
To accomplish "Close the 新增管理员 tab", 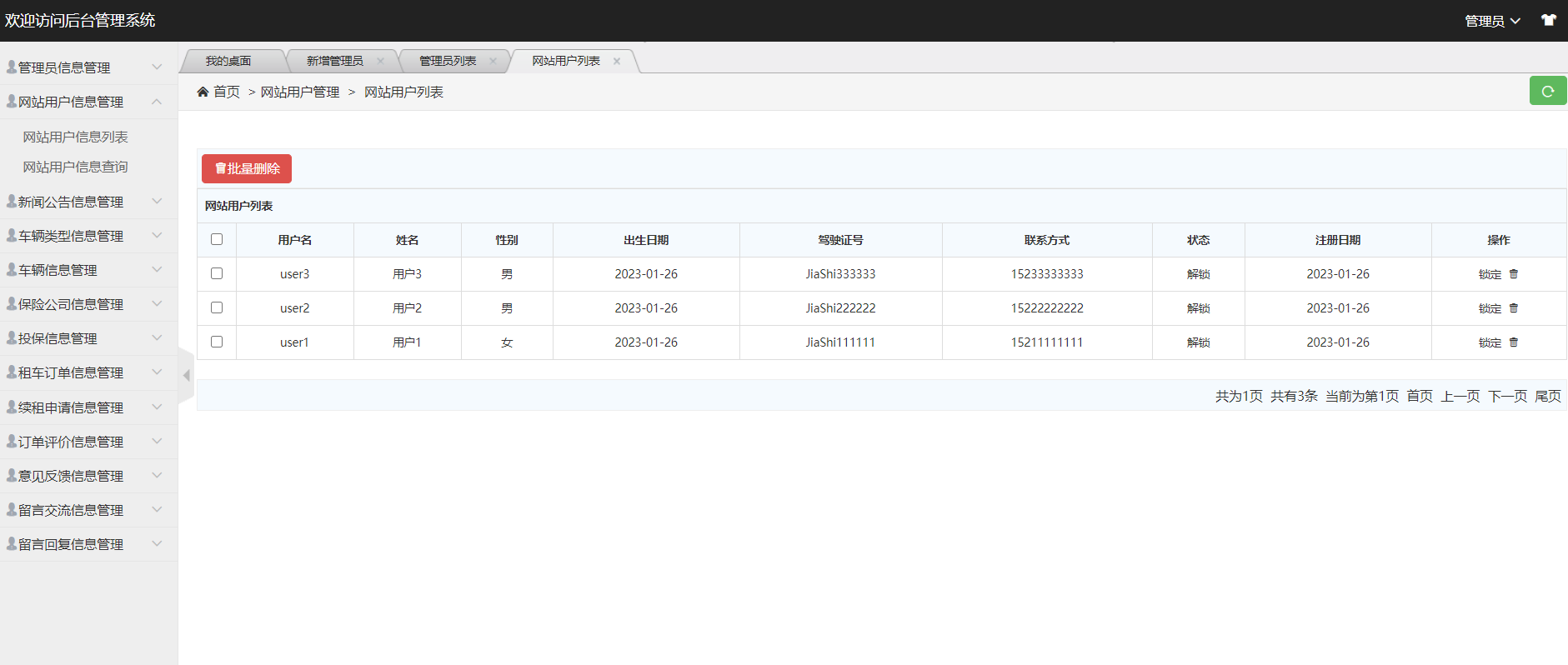I will click(380, 61).
